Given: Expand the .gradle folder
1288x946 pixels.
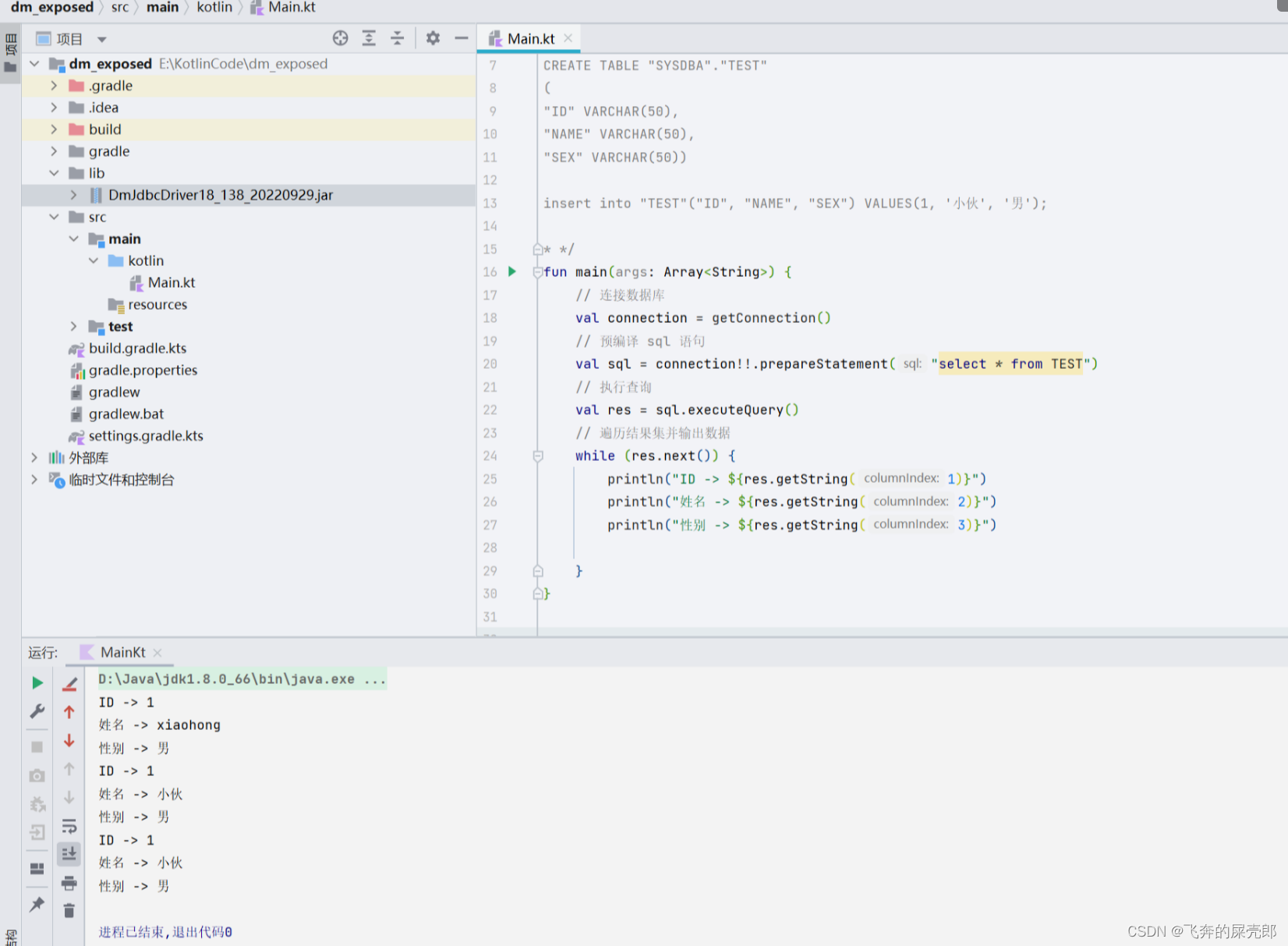Looking at the screenshot, I should [54, 86].
